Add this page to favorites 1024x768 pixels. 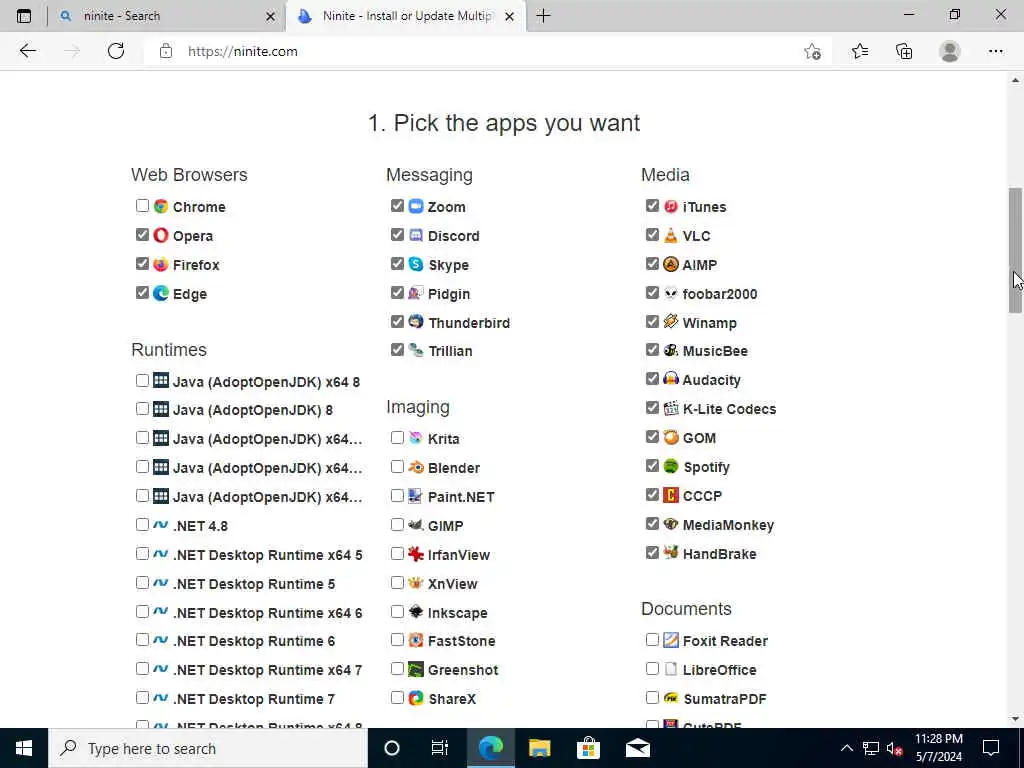tap(812, 51)
